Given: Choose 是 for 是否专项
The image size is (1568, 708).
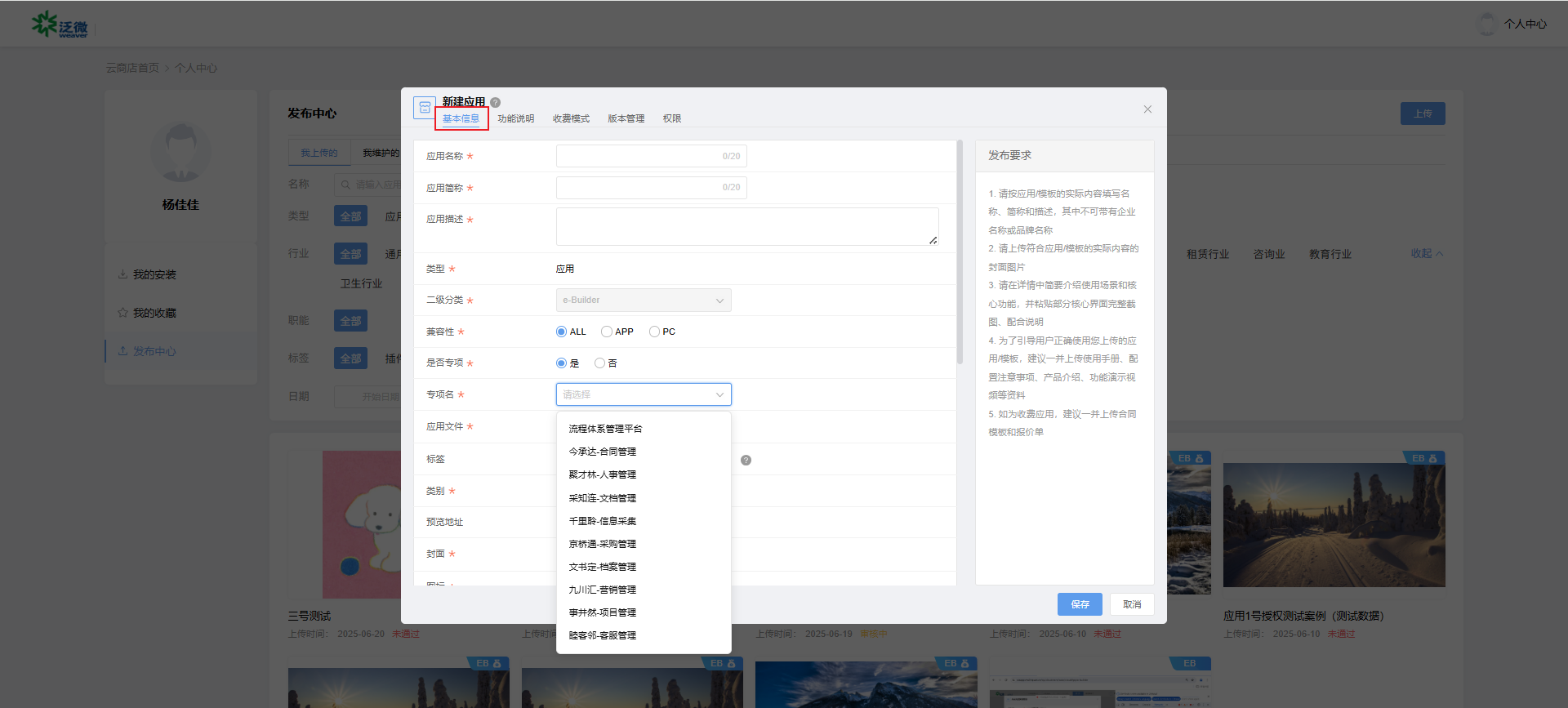Looking at the screenshot, I should point(561,363).
